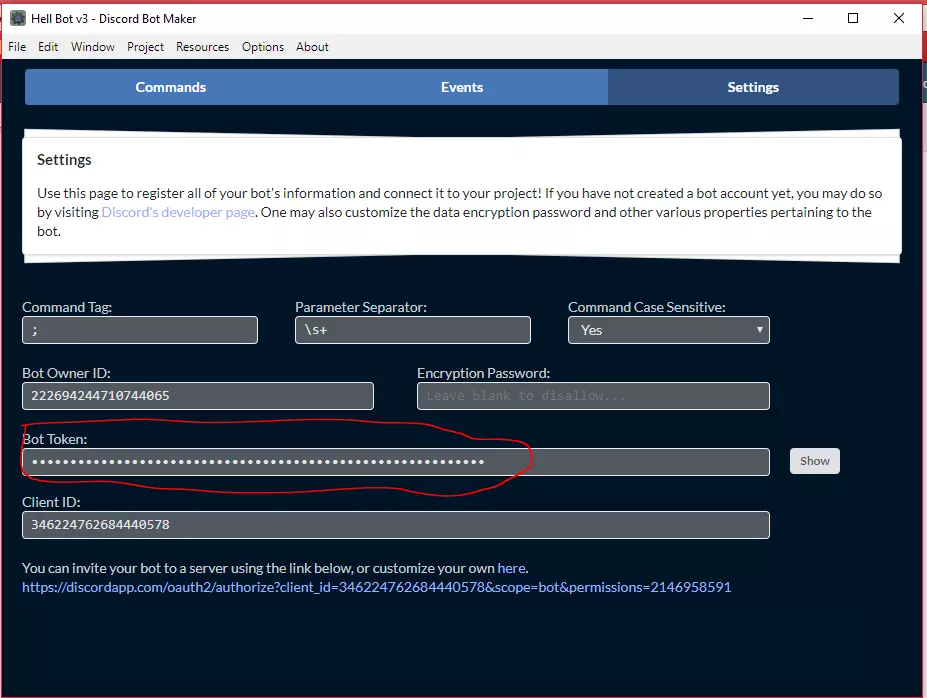Click the 'Parameter Separator:' label
The width and height of the screenshot is (927, 698).
(361, 307)
